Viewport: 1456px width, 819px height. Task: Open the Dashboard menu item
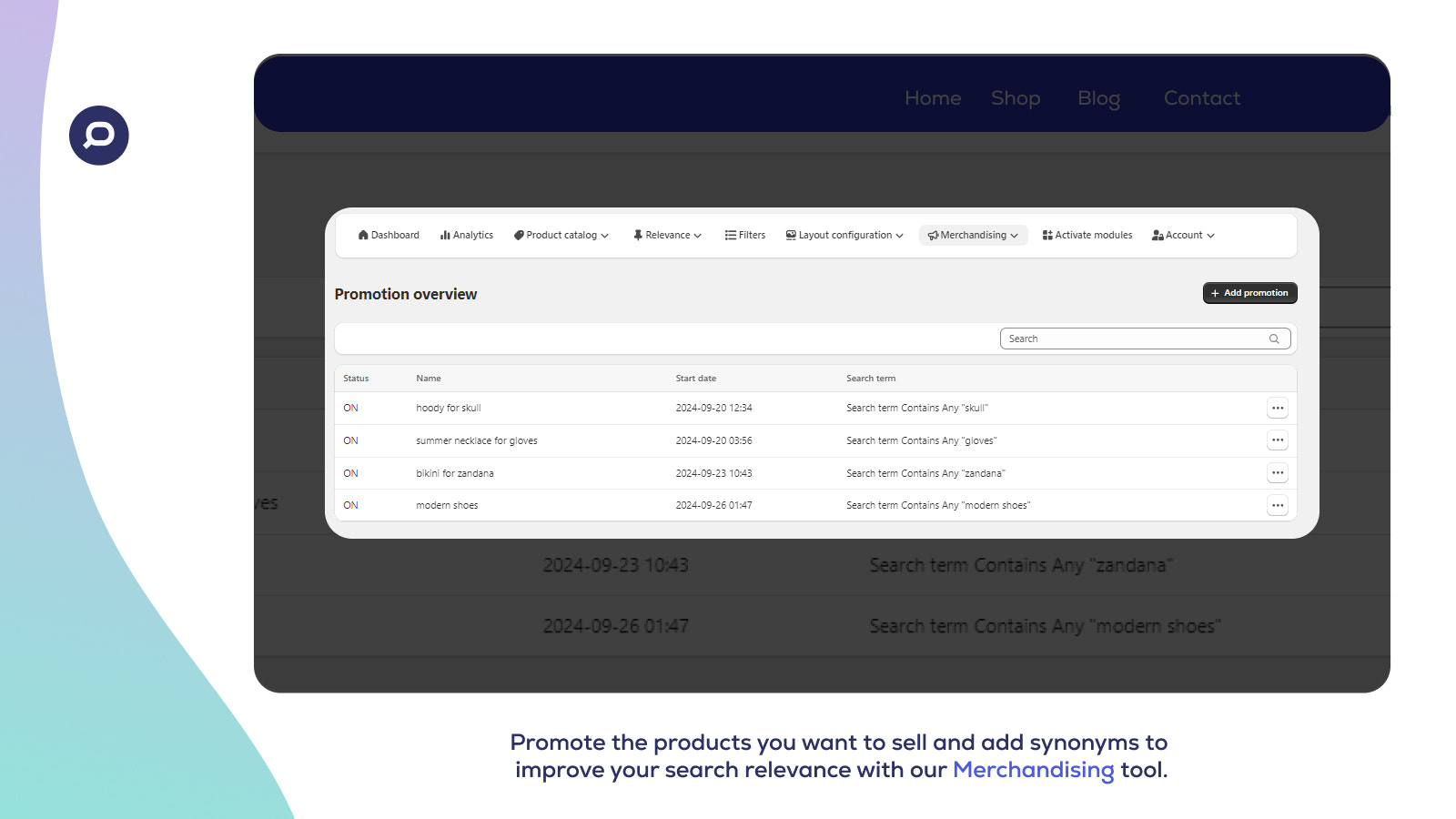pos(389,235)
